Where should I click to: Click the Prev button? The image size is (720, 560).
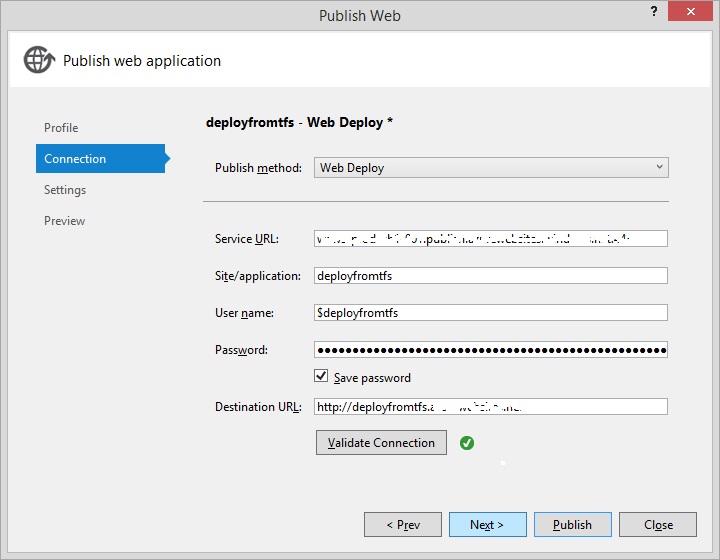tap(402, 524)
